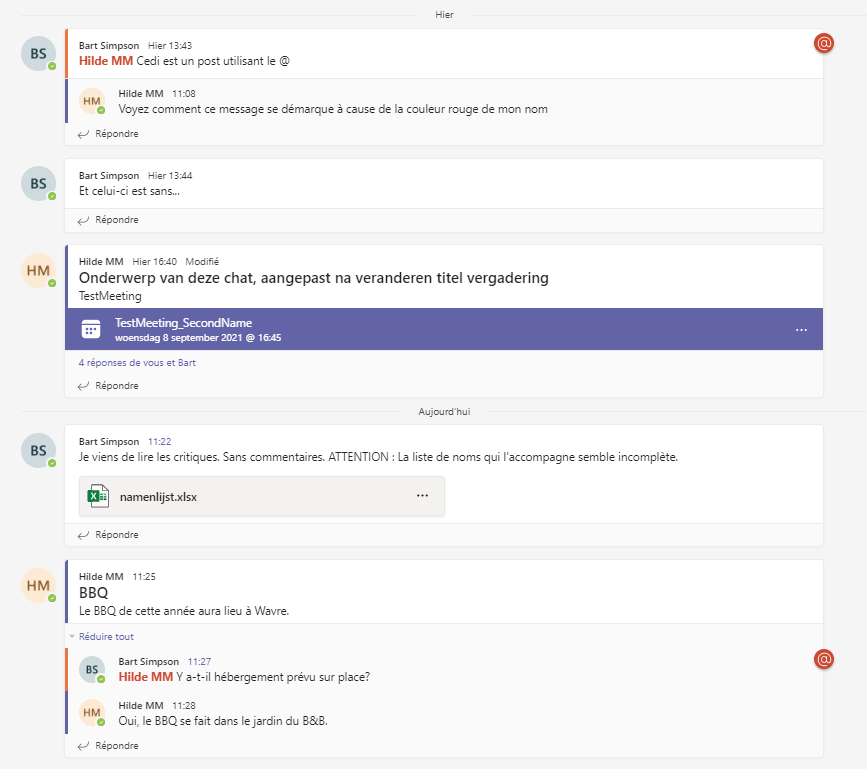Image resolution: width=867 pixels, height=769 pixels.
Task: Reply to the 'Et celui-ci est sans...' post
Action: [108, 220]
